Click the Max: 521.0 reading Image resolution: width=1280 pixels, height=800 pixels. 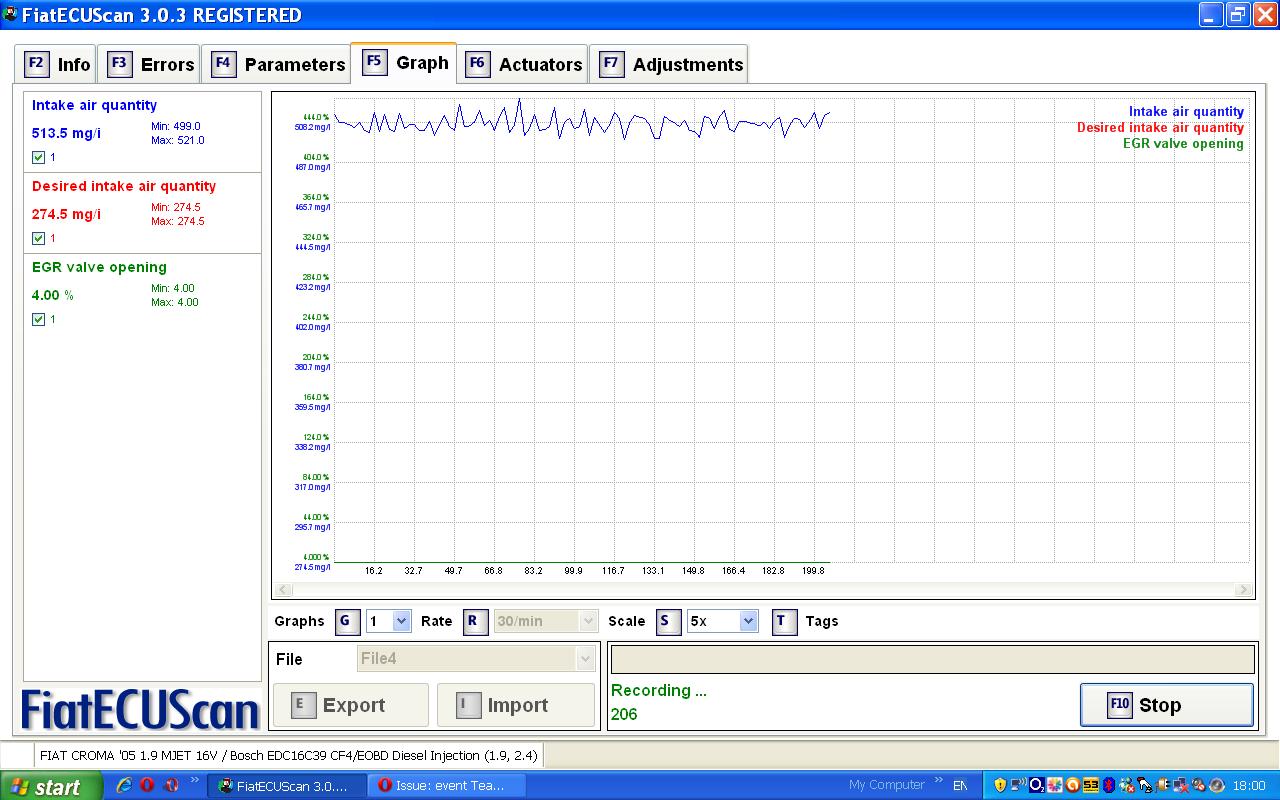(x=178, y=140)
